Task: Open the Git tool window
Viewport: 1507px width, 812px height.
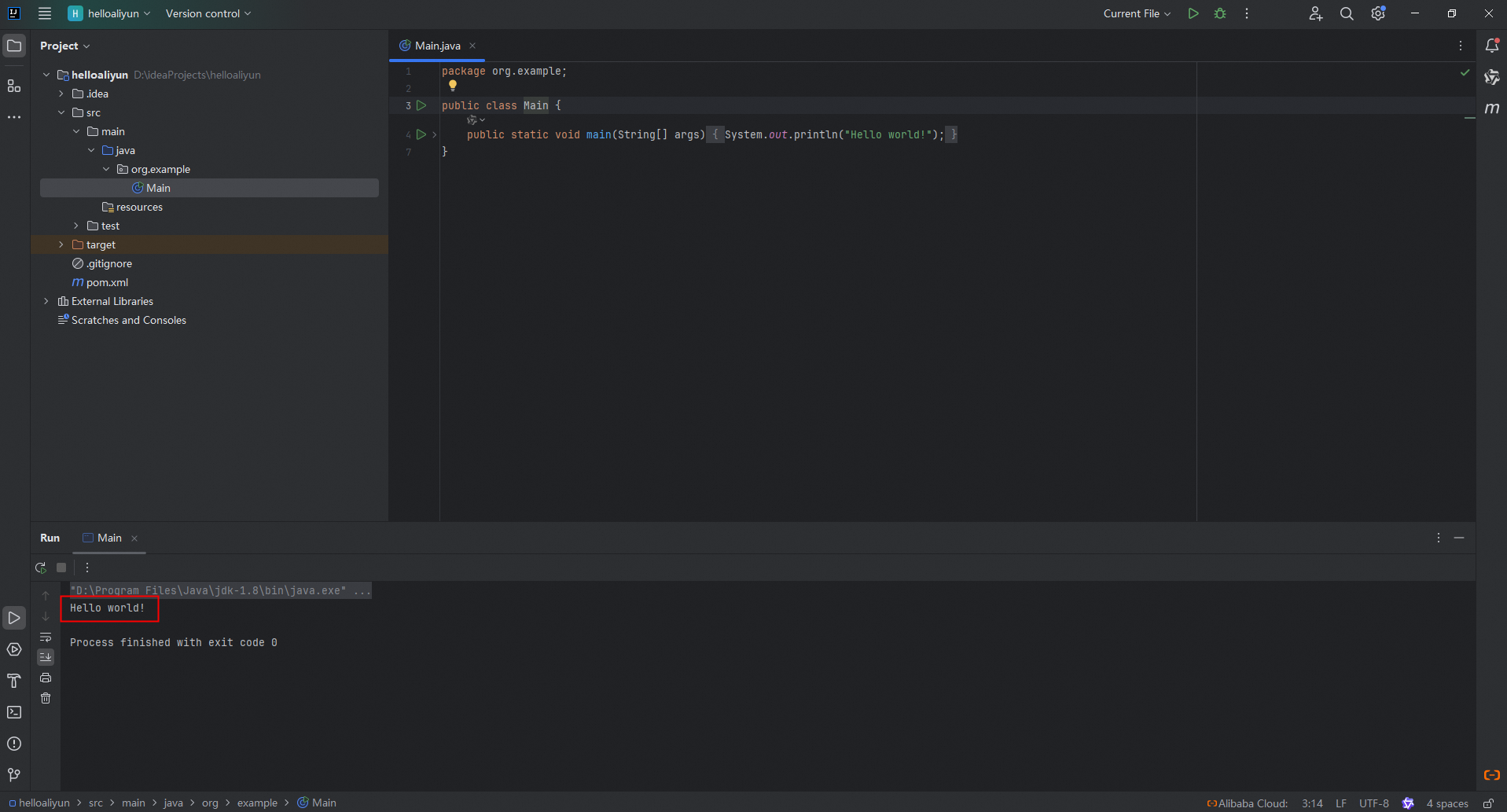Action: (14, 775)
